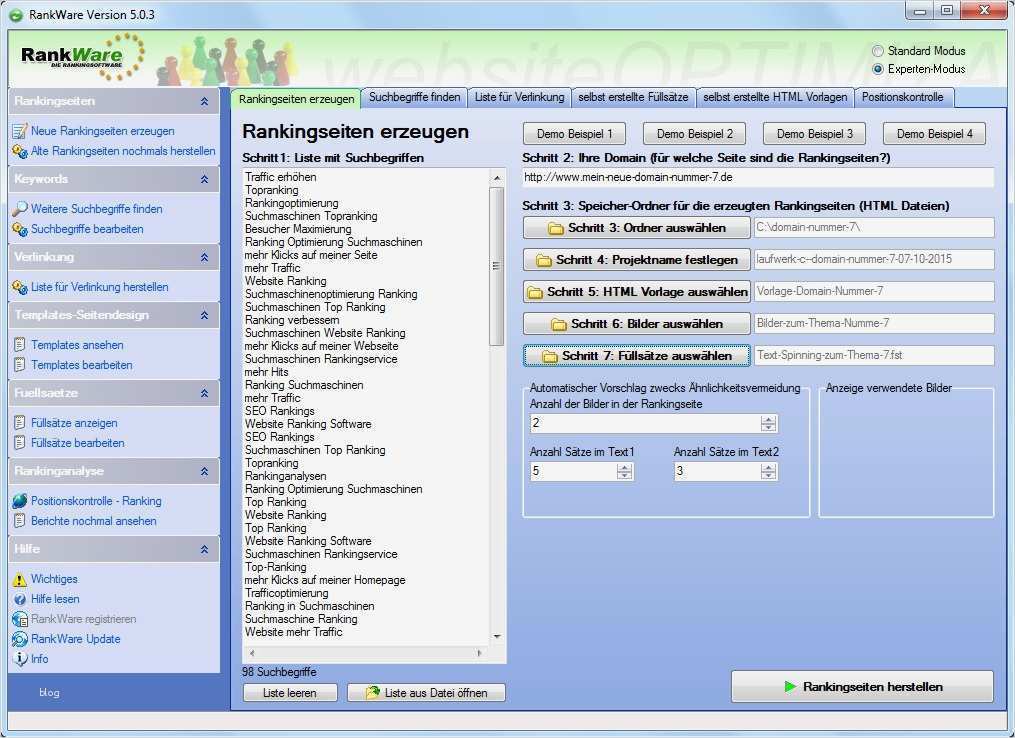Open Positionskontrolle - Ranking globe icon
The height and width of the screenshot is (738, 1015).
(17, 501)
